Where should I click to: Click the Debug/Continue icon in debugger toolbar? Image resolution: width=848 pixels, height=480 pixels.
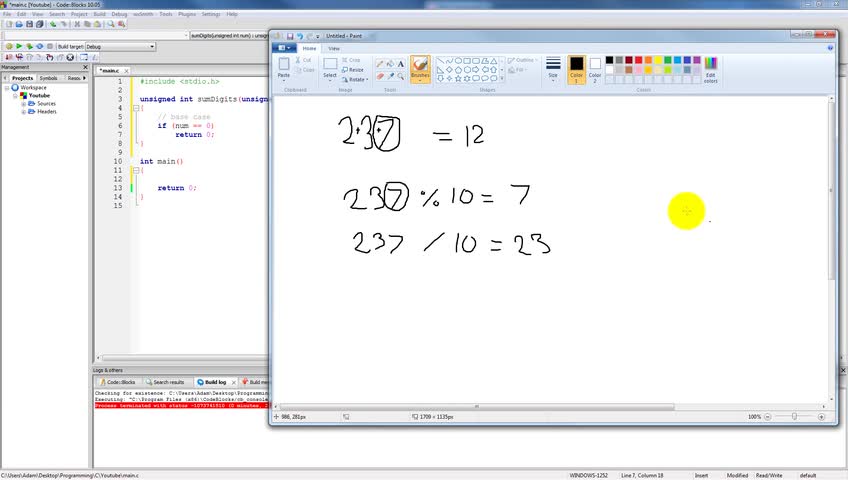point(9,57)
